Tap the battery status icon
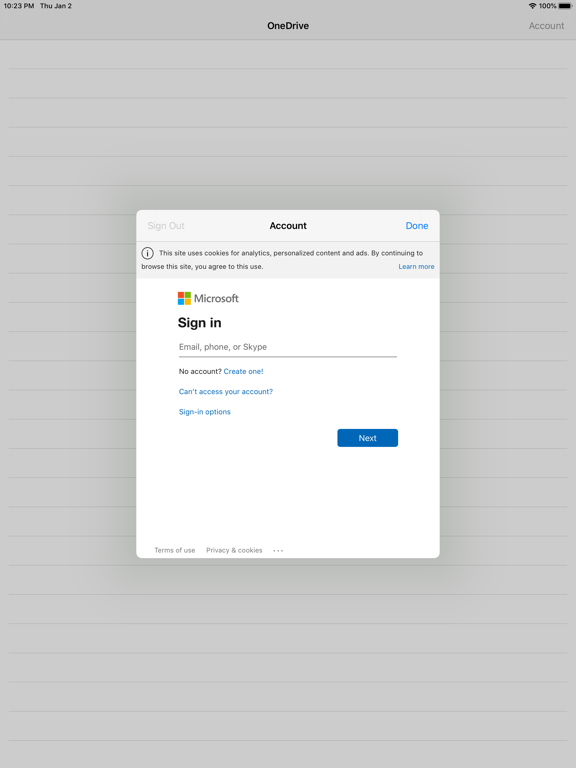 pos(565,6)
